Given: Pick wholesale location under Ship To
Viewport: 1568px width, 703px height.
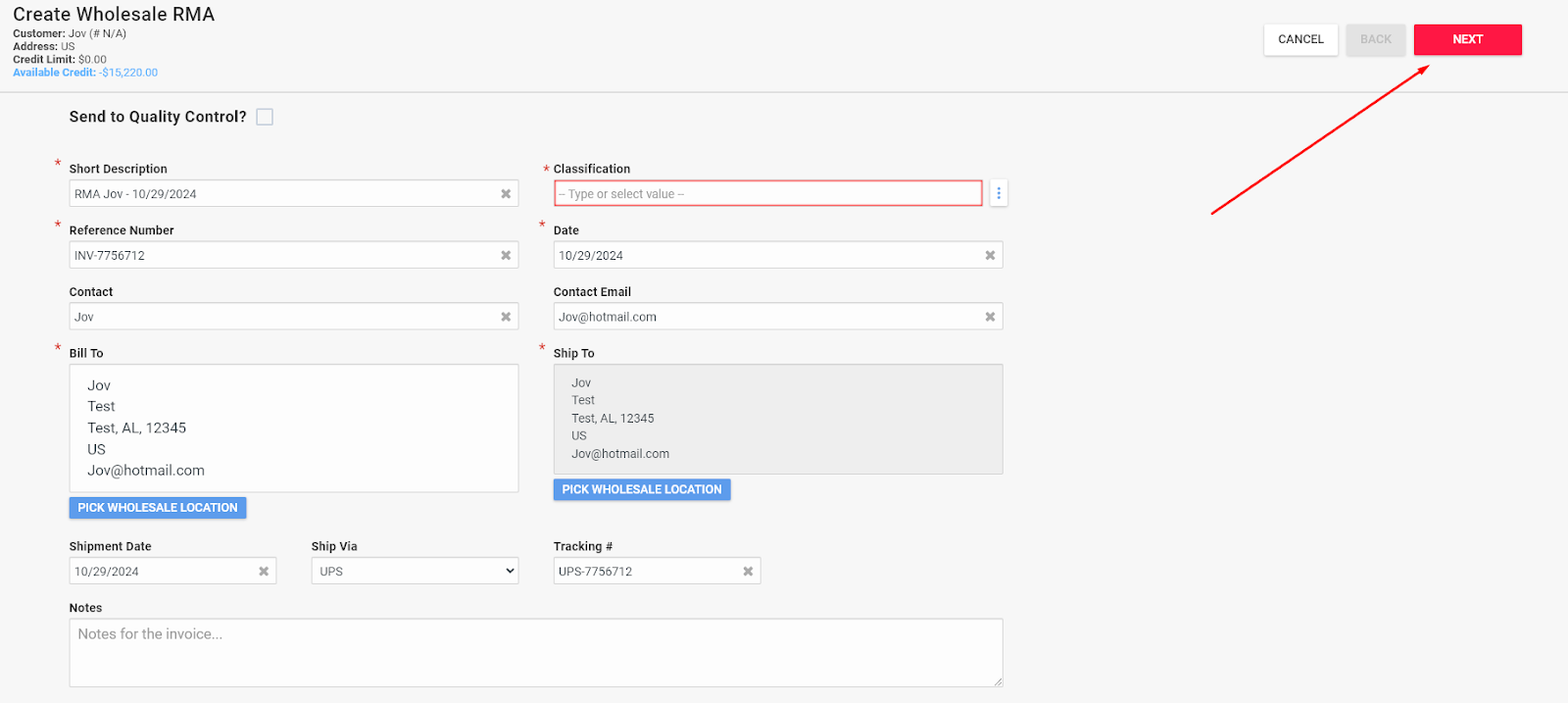Looking at the screenshot, I should 642,489.
